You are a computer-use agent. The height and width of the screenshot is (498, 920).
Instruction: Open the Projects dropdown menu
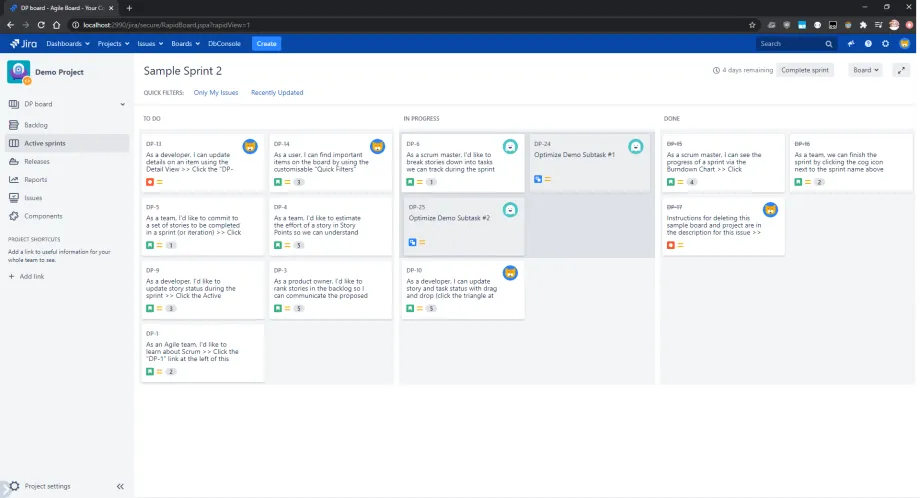(x=113, y=44)
